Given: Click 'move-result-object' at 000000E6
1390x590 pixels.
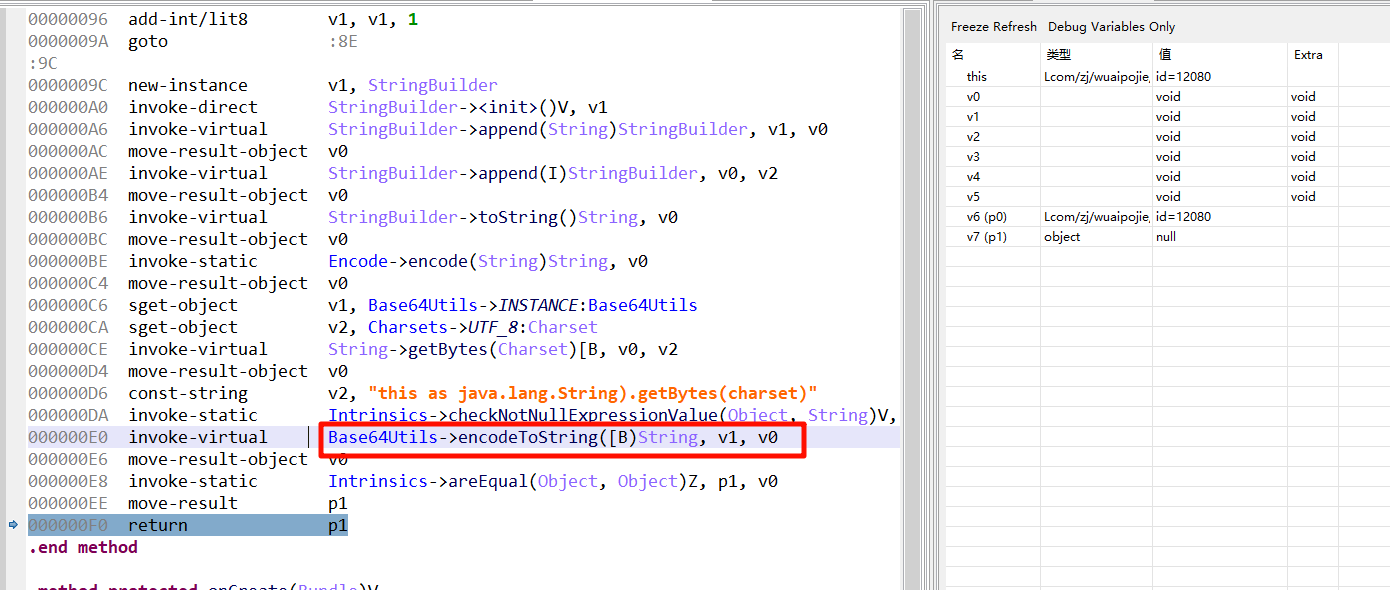Looking at the screenshot, I should click(218, 459).
